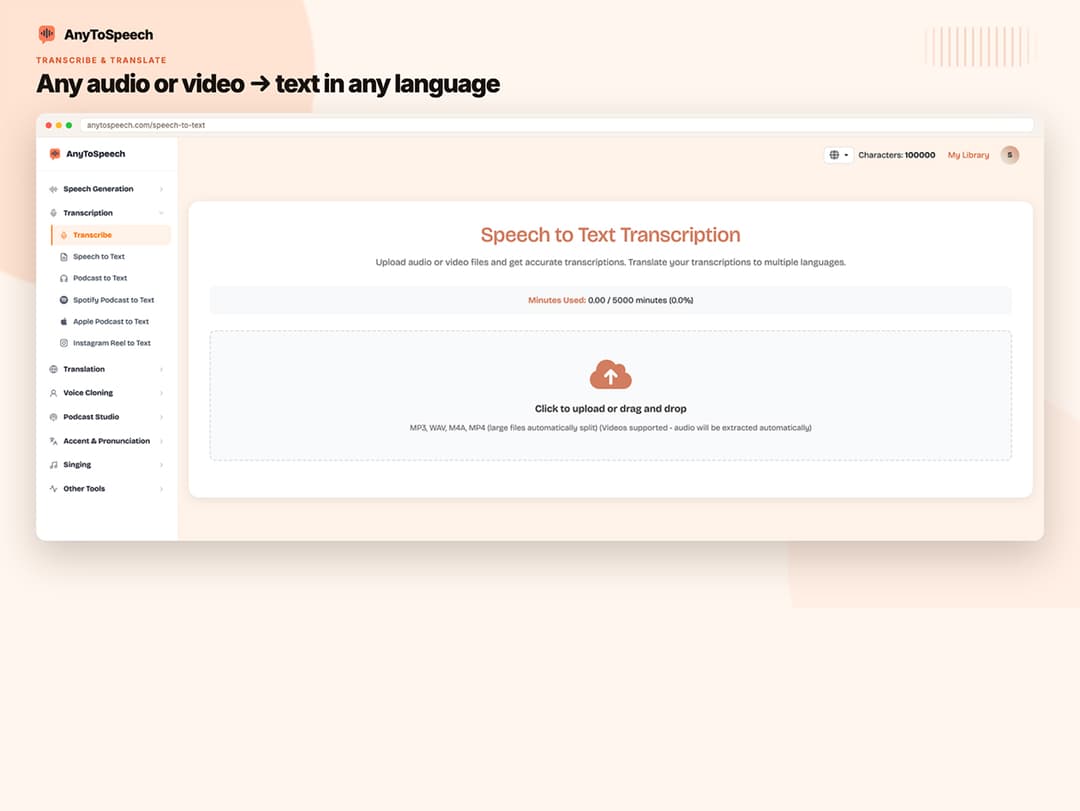
Task: Select Apple Podcast to Text
Action: [x=107, y=321]
